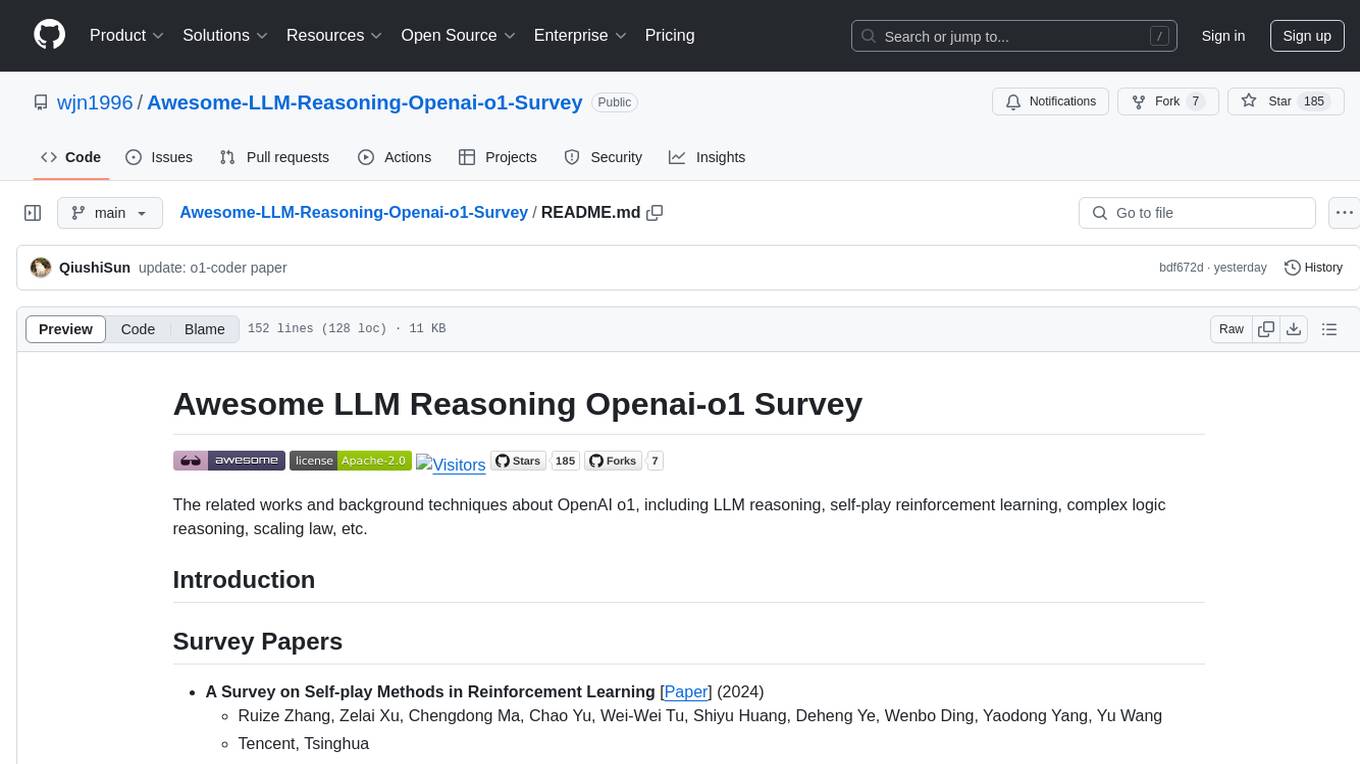The width and height of the screenshot is (1360, 764).
Task: Click the Awesome badge
Action: tap(229, 460)
